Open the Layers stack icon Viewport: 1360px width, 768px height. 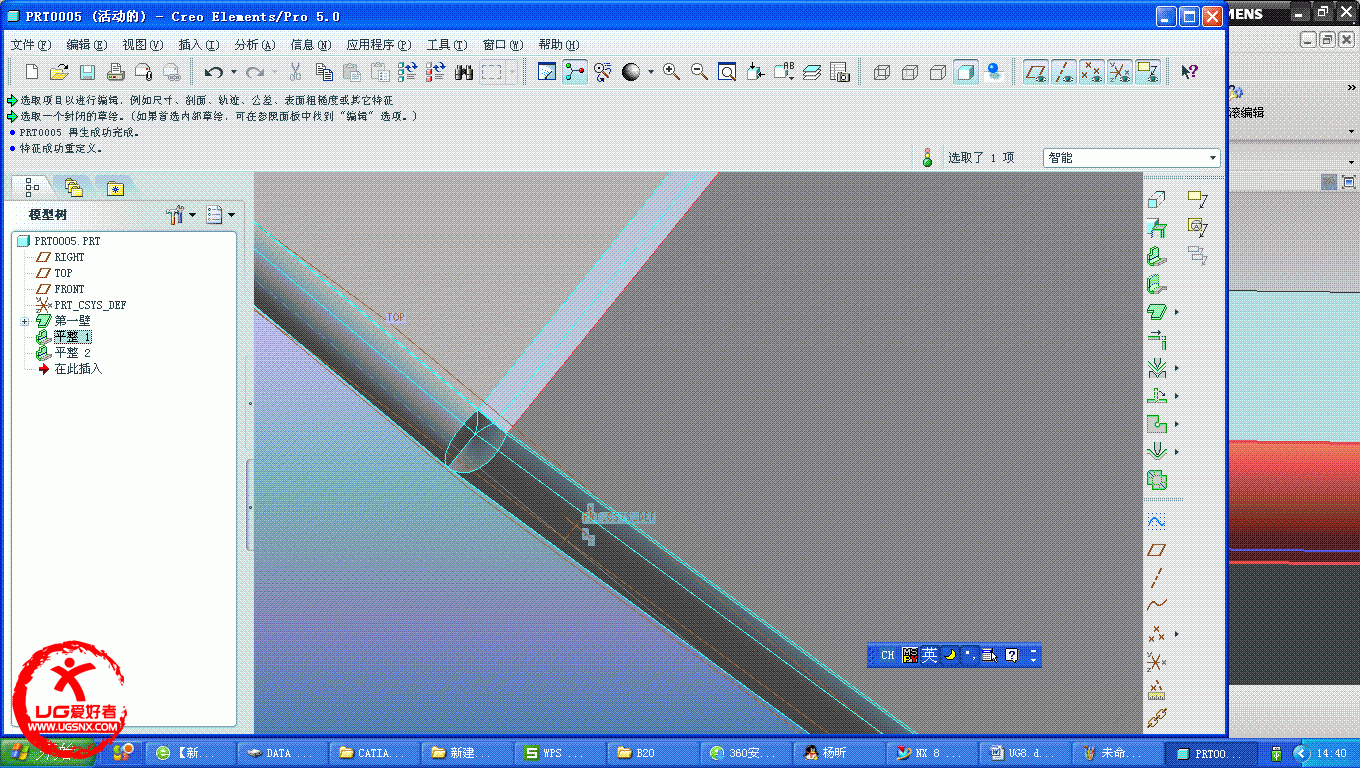pos(811,72)
